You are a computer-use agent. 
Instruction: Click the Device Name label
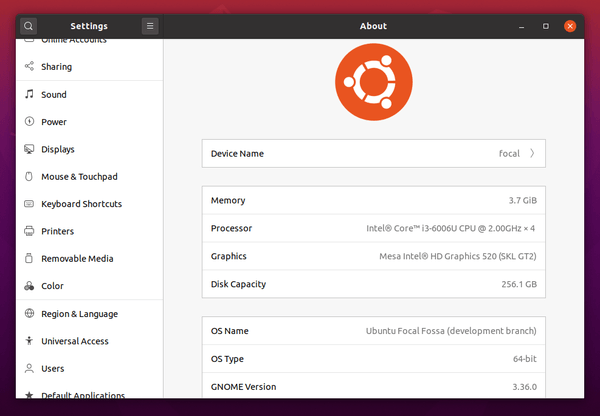(x=237, y=153)
